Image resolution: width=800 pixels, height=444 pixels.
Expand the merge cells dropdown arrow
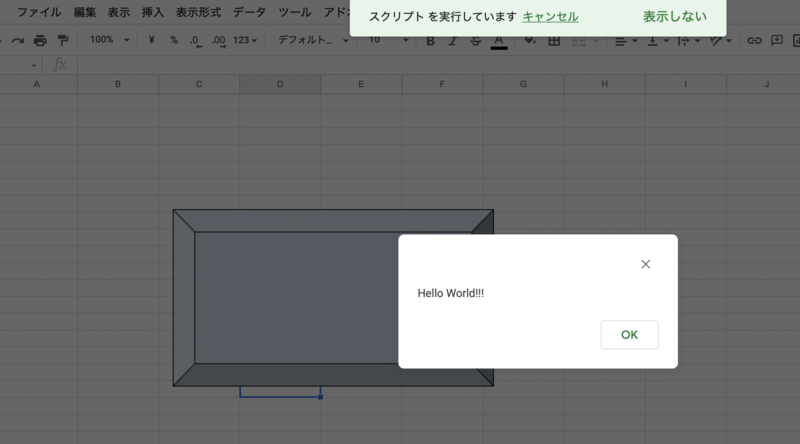596,41
